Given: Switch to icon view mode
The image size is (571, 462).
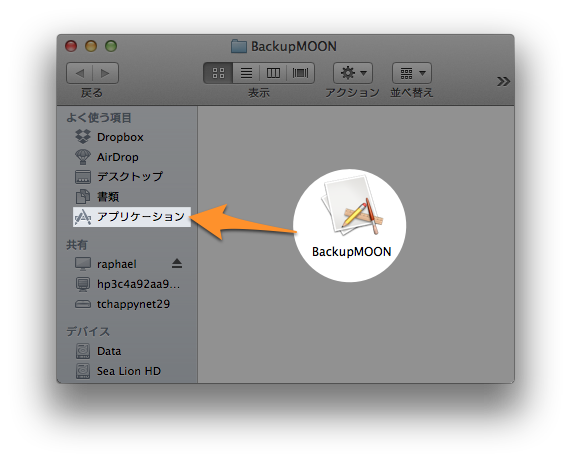Looking at the screenshot, I should 218,73.
